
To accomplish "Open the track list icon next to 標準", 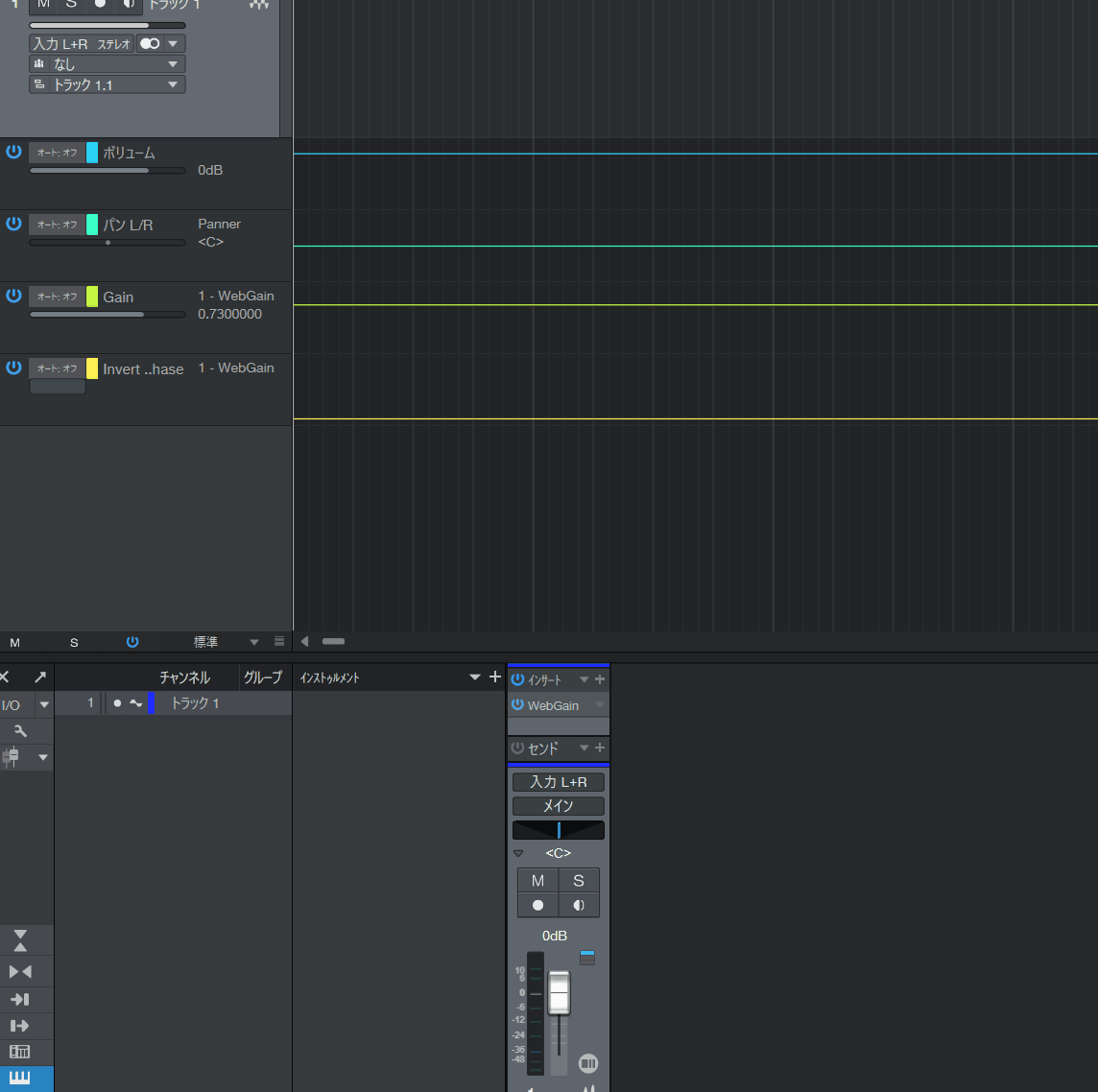I will 279,641.
